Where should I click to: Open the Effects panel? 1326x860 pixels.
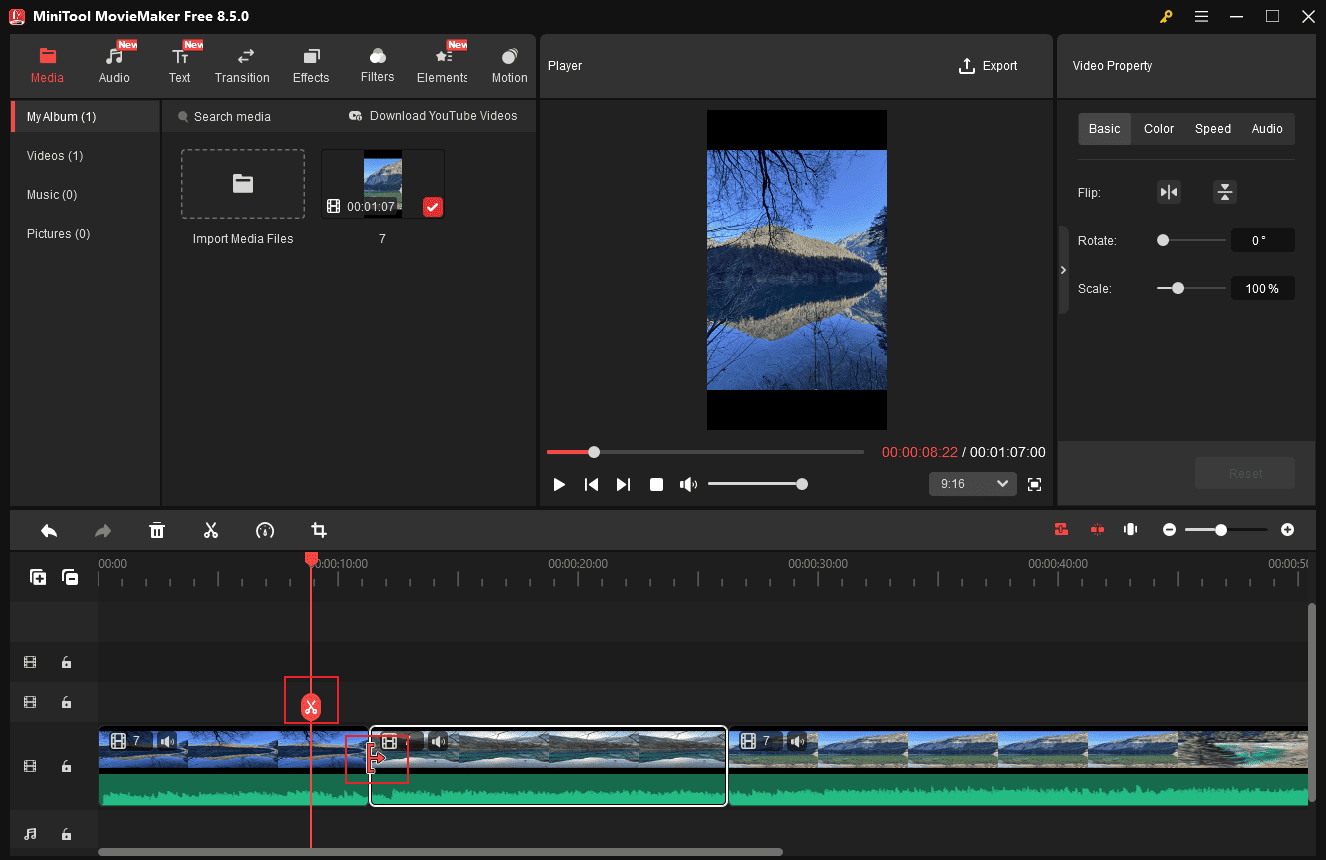pyautogui.click(x=310, y=61)
